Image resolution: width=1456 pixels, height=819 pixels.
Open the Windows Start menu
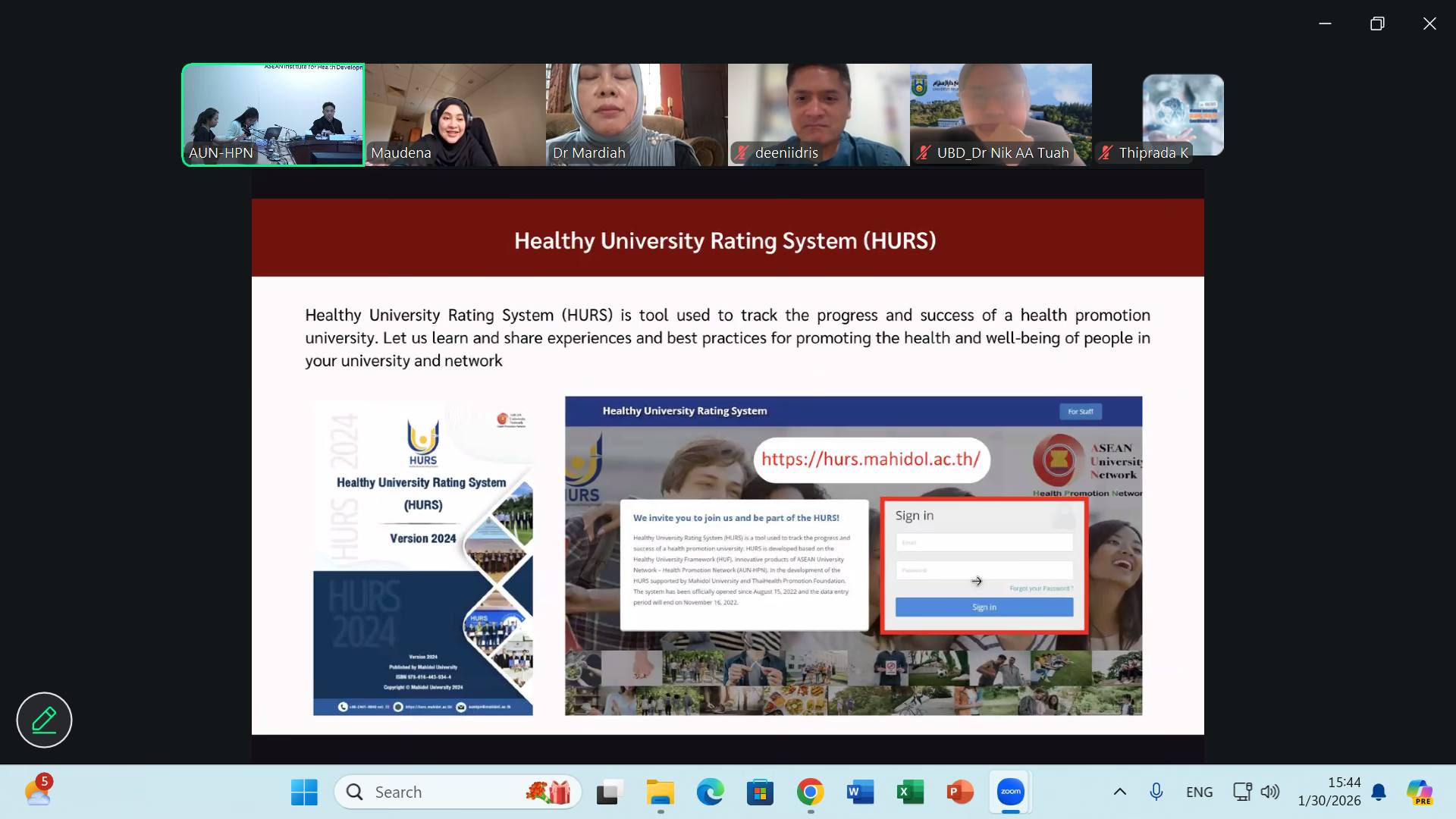[304, 791]
